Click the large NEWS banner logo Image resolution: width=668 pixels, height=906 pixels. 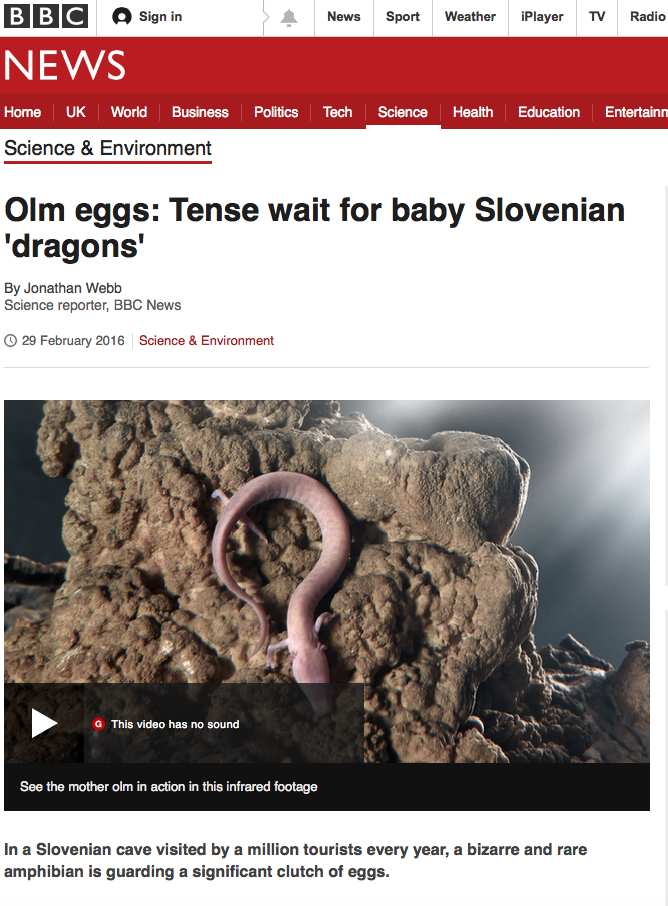65,65
